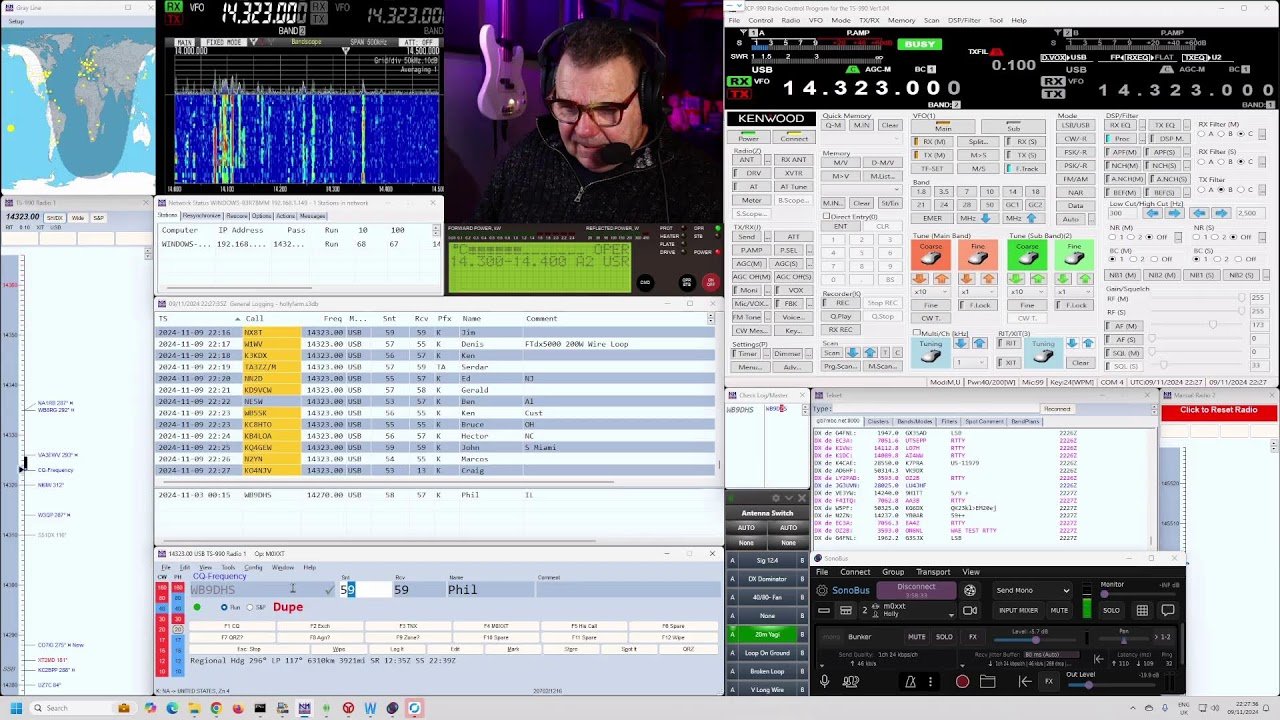Screen dimensions: 1280x720
Task: Open the Quick Memory dropdown list
Action: pos(860,139)
